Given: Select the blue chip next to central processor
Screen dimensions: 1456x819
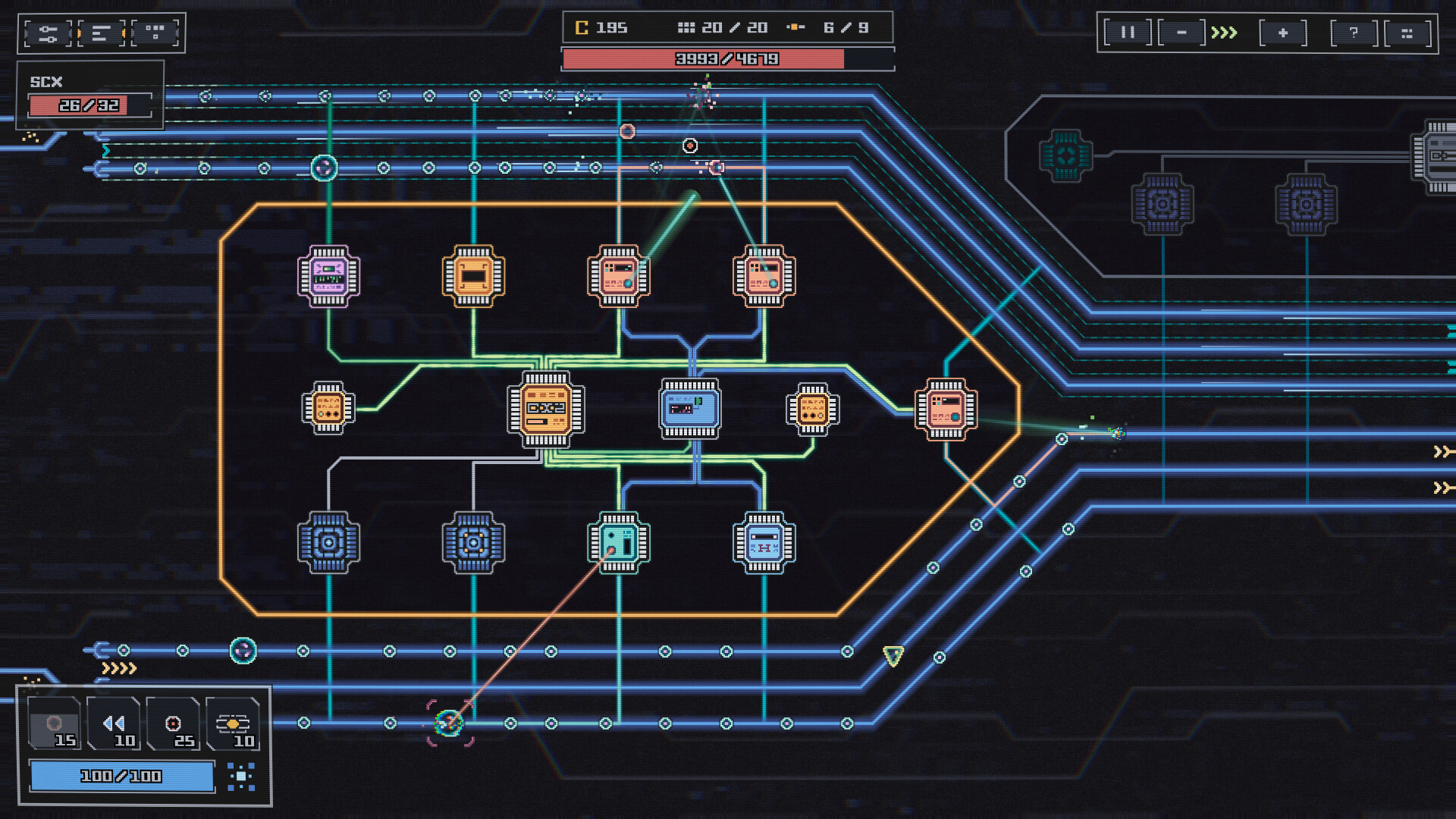Looking at the screenshot, I should click(690, 409).
